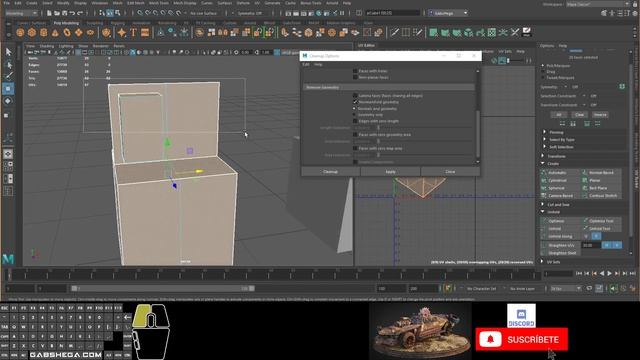Click the Inverse selection button
The image size is (640, 360).
tap(600, 115)
